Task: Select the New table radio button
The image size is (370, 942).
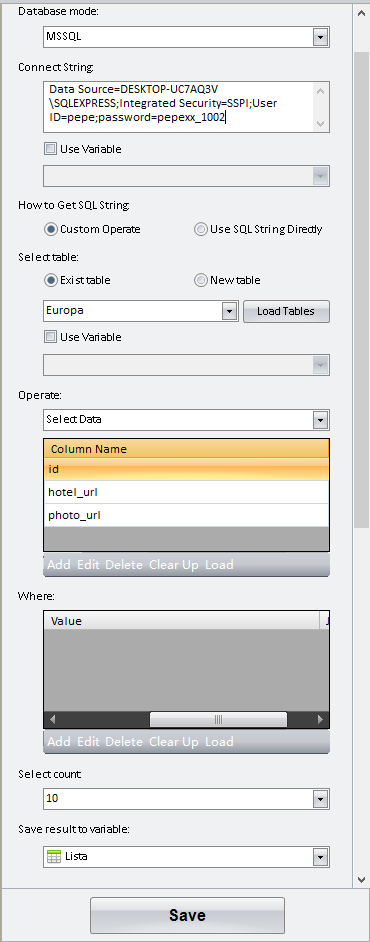Action: [x=201, y=280]
